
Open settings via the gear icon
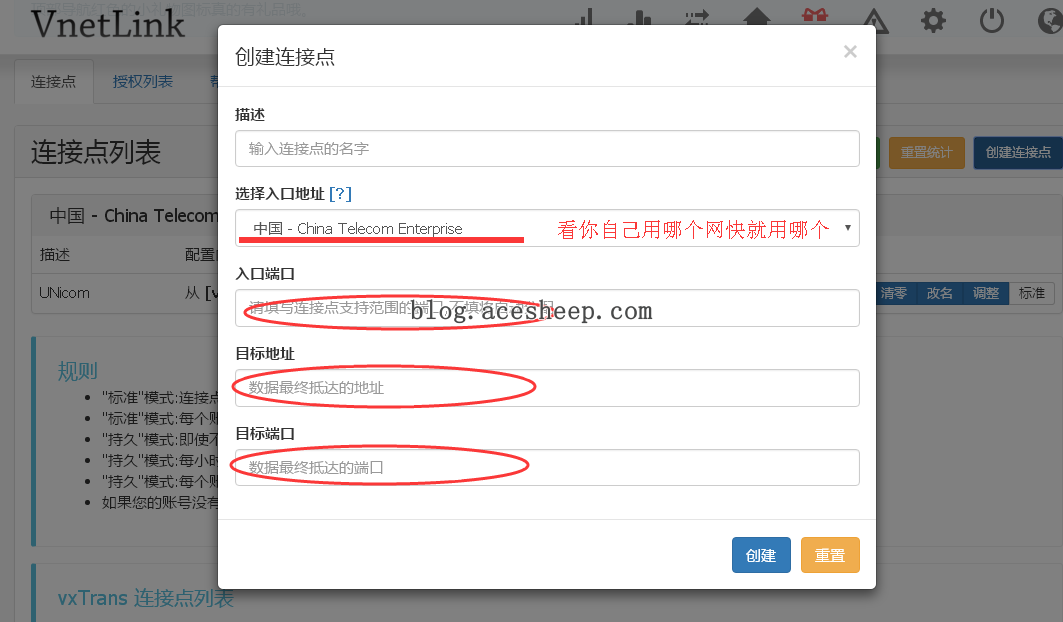click(934, 20)
